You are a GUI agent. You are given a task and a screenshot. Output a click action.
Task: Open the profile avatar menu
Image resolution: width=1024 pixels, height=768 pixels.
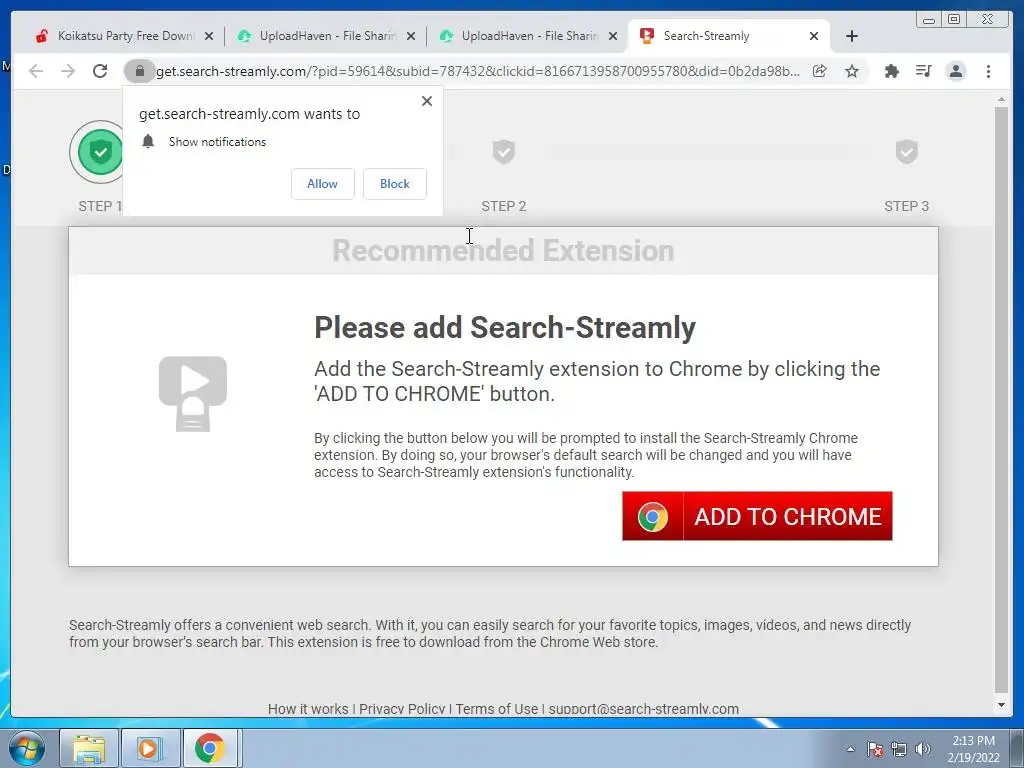pyautogui.click(x=955, y=71)
